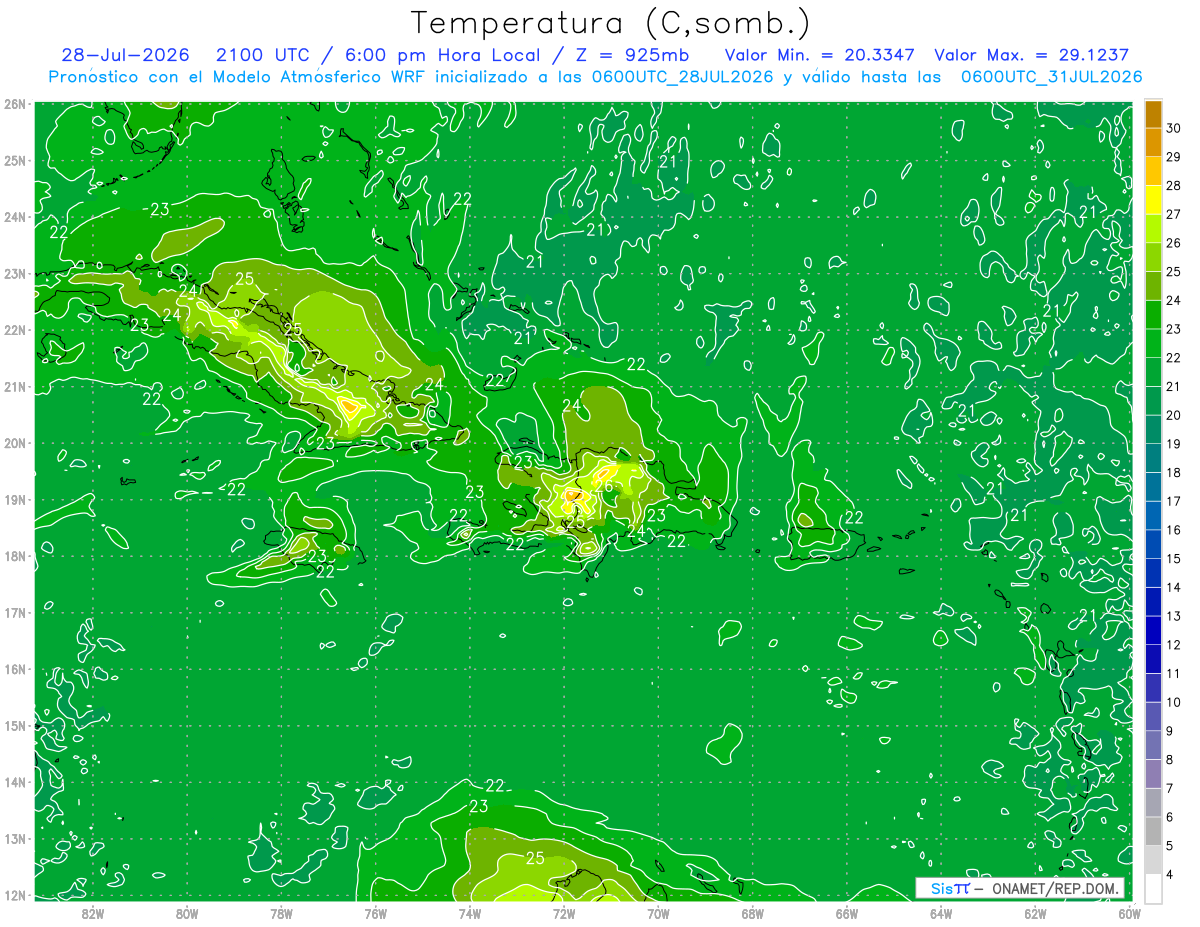Click the '25N' latitude label
This screenshot has height=927, width=1200.
(15, 161)
